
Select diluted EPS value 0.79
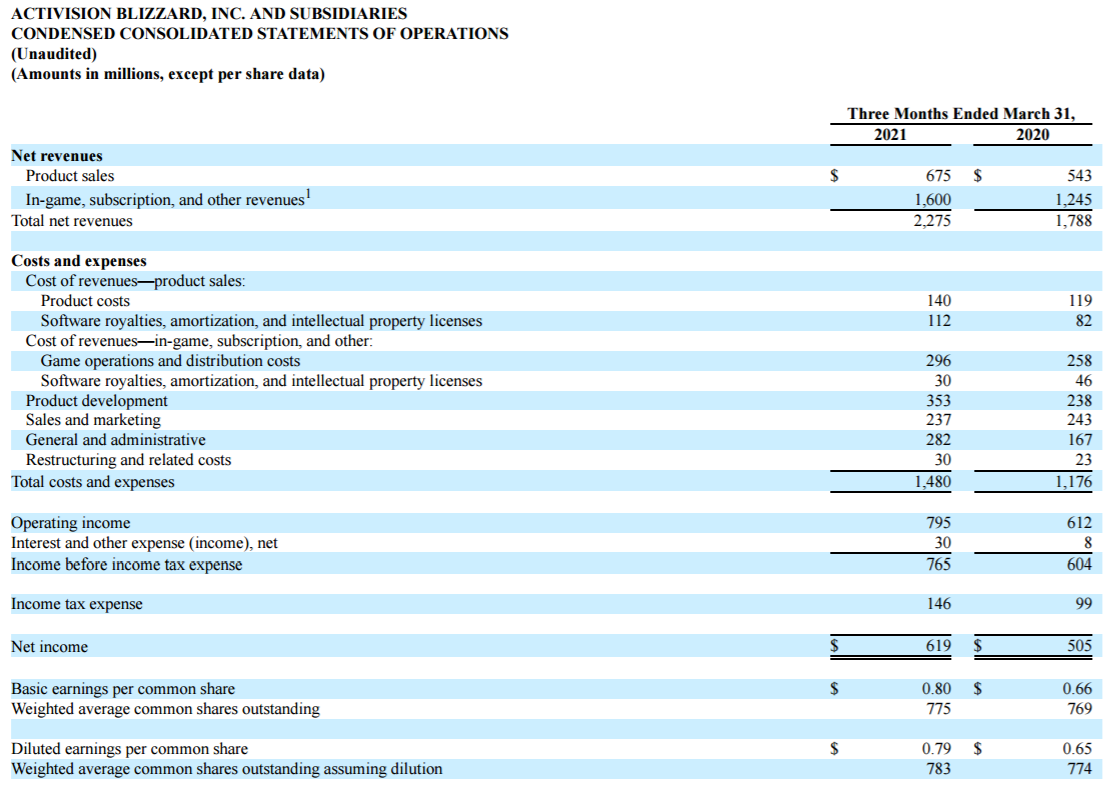pyautogui.click(x=936, y=748)
